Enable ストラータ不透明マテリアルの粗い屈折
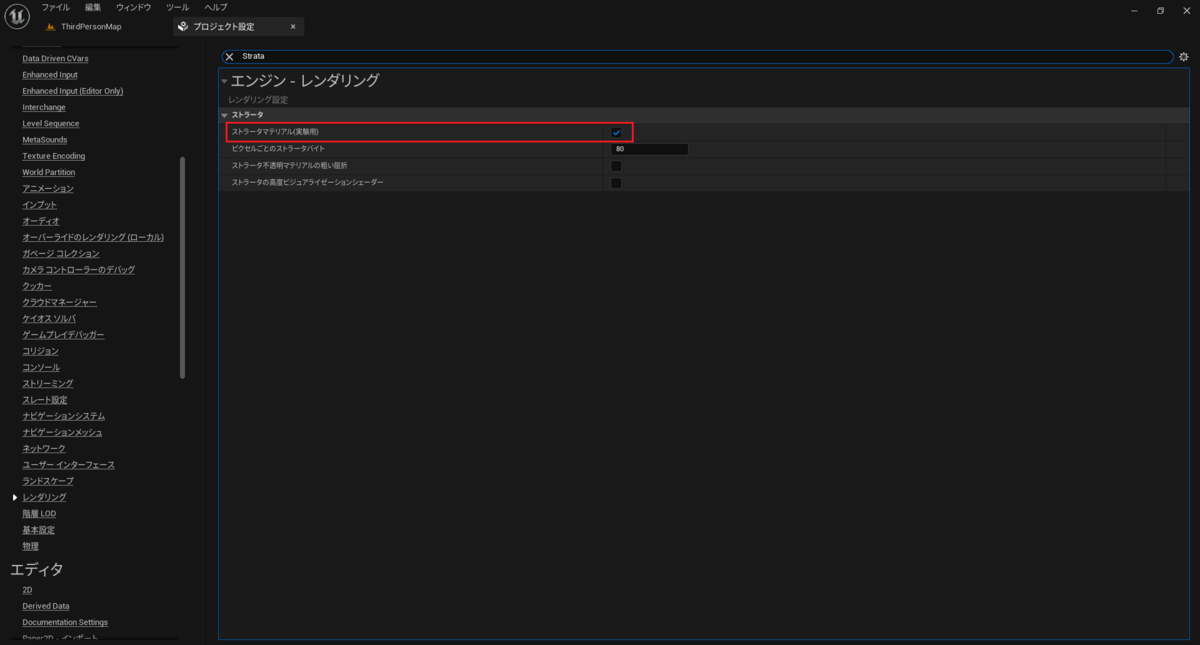 click(617, 165)
